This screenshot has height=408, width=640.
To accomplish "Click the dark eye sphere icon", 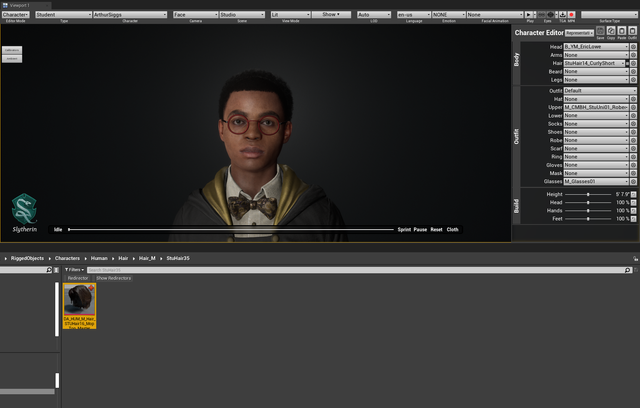I will point(550,15).
